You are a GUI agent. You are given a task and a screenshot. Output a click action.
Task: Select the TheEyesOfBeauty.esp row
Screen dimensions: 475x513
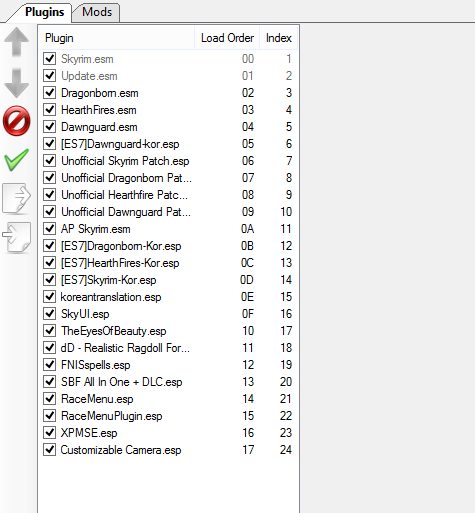coord(168,331)
